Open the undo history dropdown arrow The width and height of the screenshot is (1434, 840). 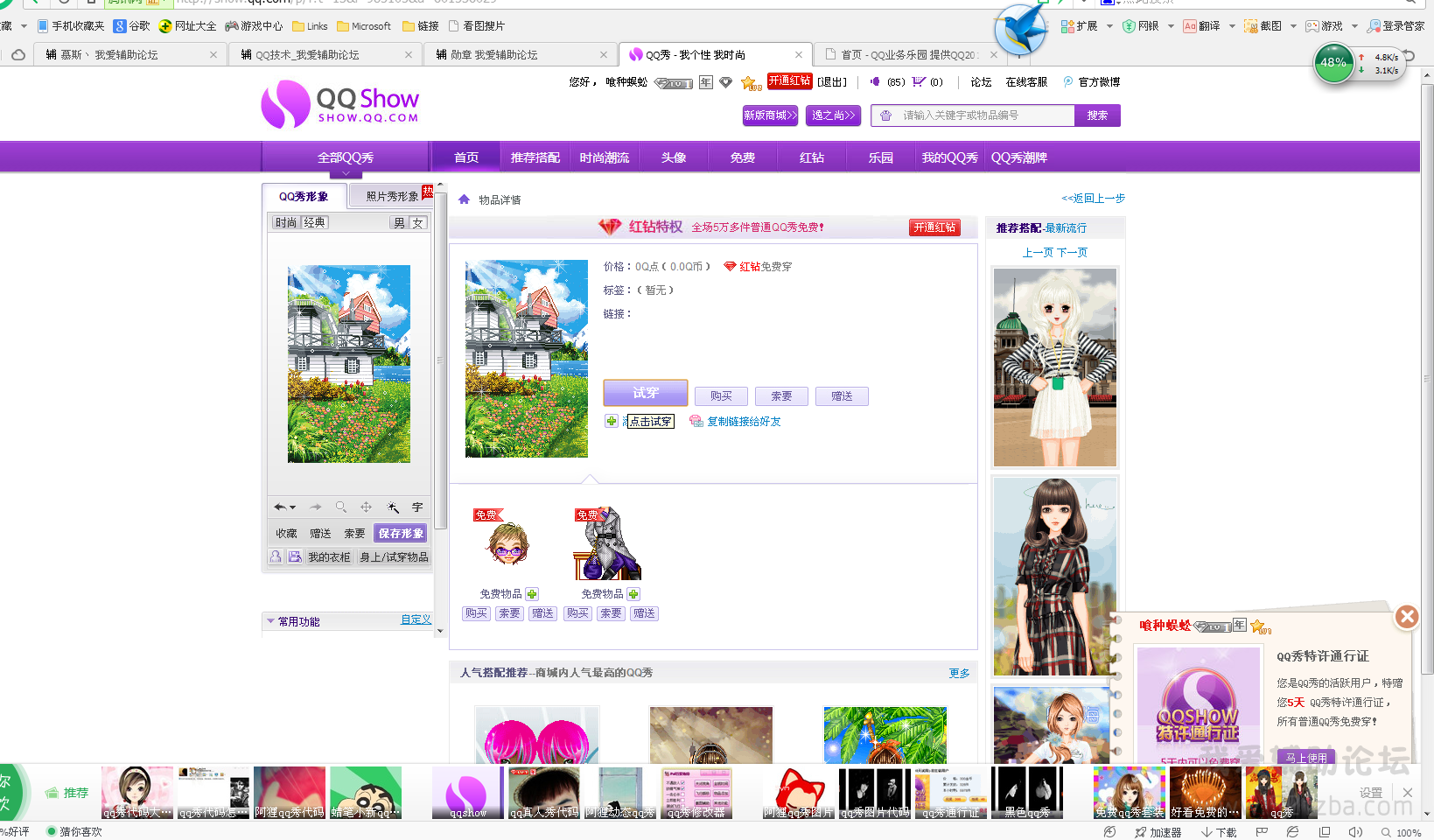pyautogui.click(x=293, y=507)
